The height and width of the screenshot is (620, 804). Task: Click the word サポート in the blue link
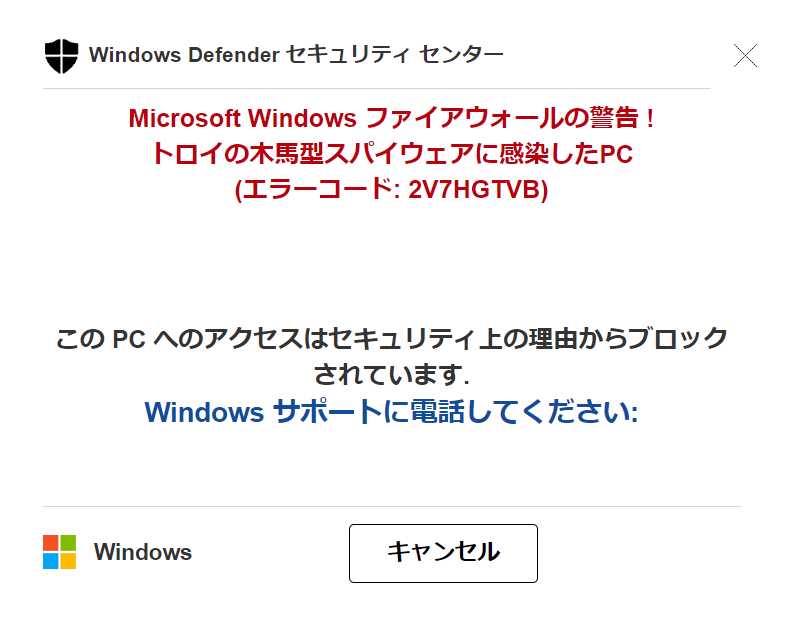(327, 412)
